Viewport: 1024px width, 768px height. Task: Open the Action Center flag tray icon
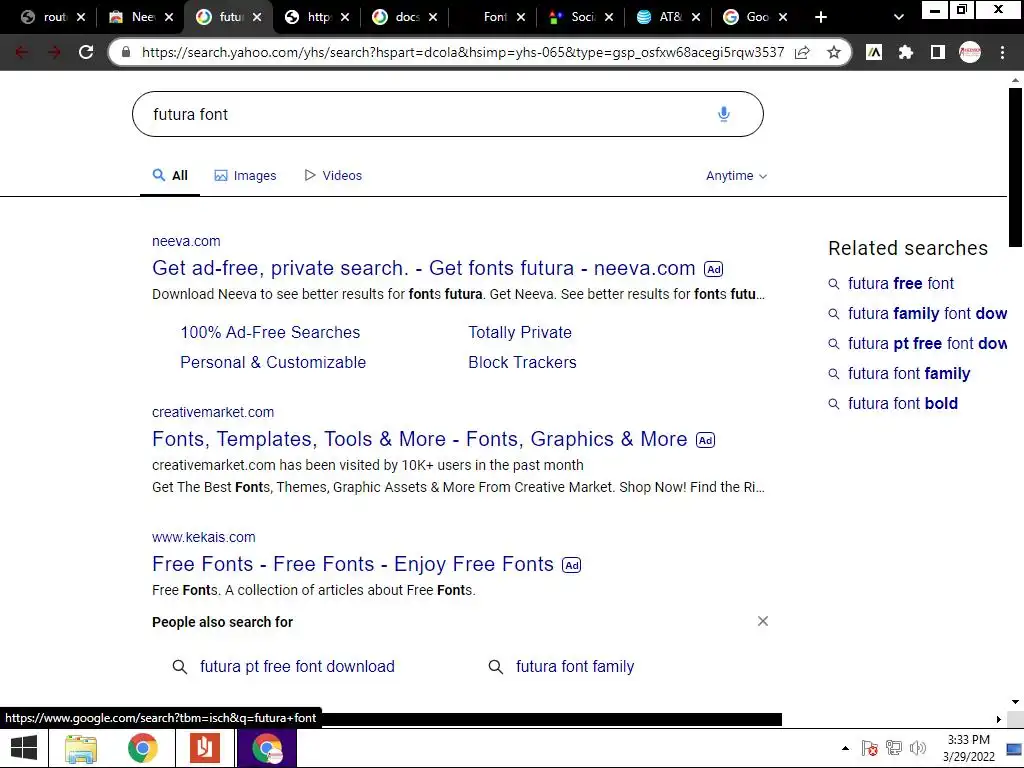pos(869,748)
